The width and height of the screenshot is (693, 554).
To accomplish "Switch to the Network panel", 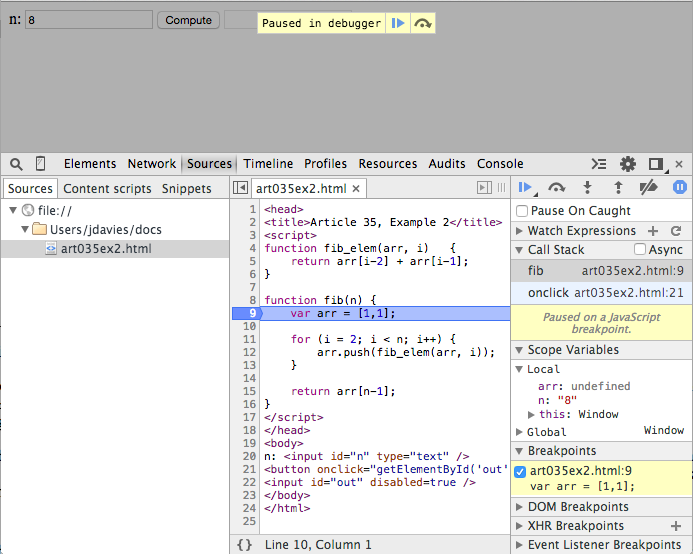I will click(x=152, y=164).
